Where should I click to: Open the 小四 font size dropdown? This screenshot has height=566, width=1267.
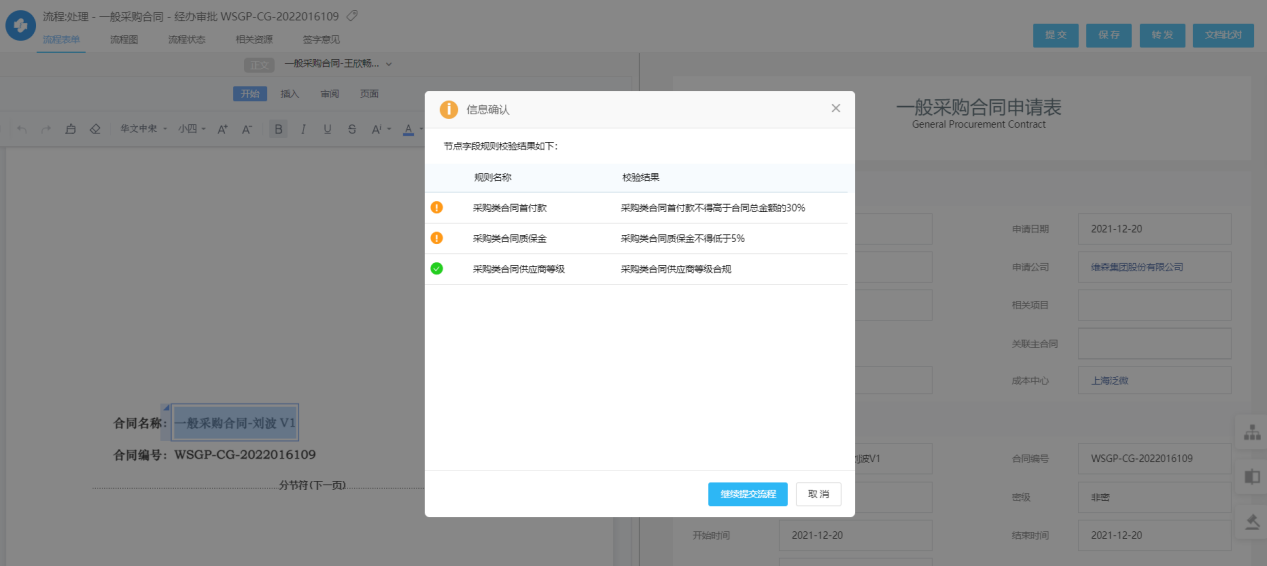coord(191,129)
